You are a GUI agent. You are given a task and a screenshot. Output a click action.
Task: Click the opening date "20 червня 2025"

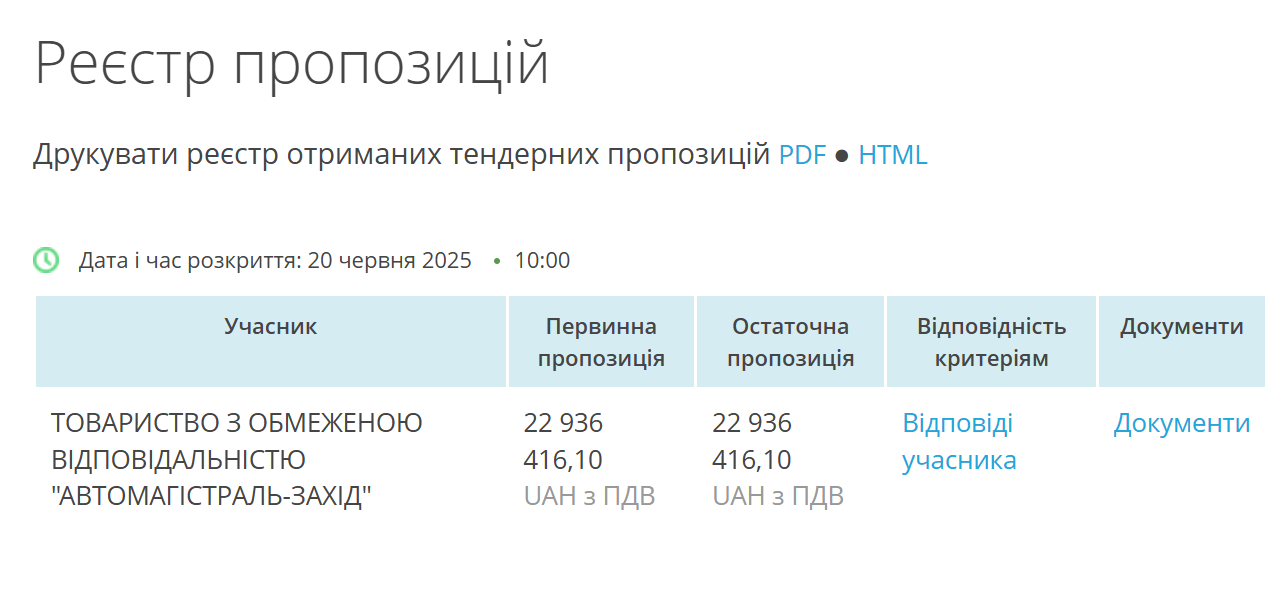[389, 261]
